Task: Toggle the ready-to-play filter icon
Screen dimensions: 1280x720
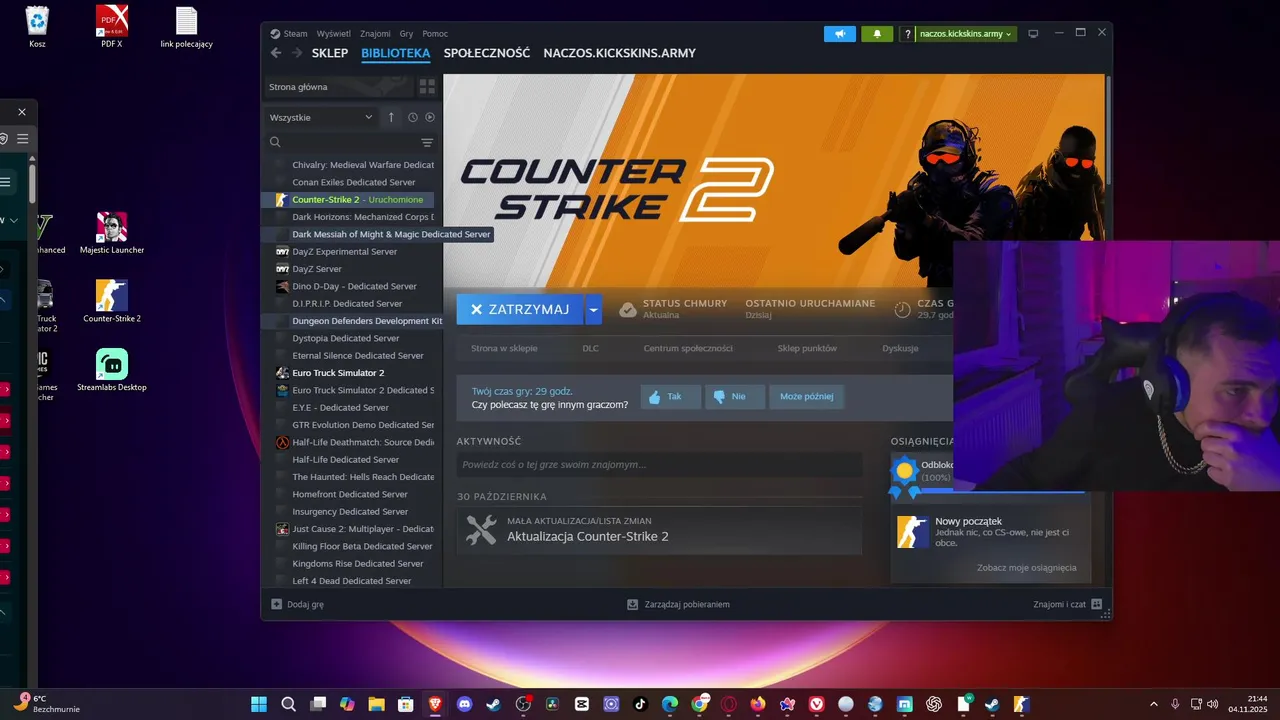Action: (x=430, y=117)
